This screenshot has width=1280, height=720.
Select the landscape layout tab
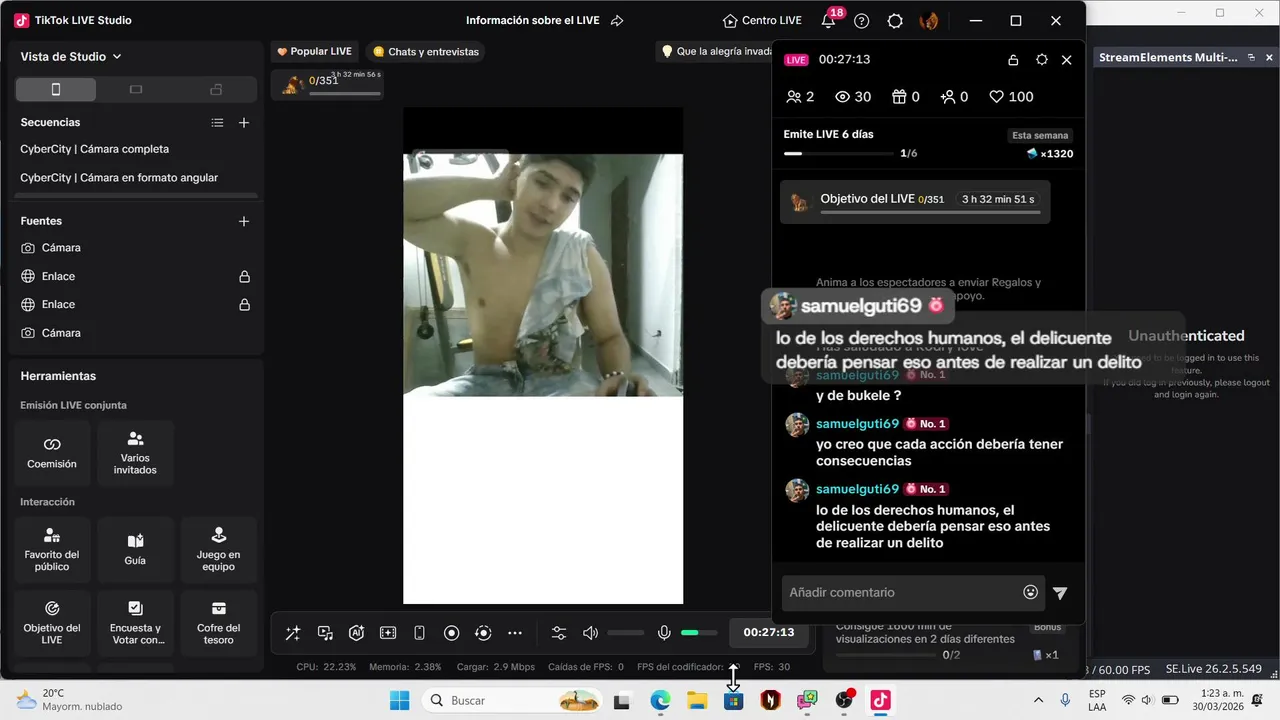click(x=136, y=89)
